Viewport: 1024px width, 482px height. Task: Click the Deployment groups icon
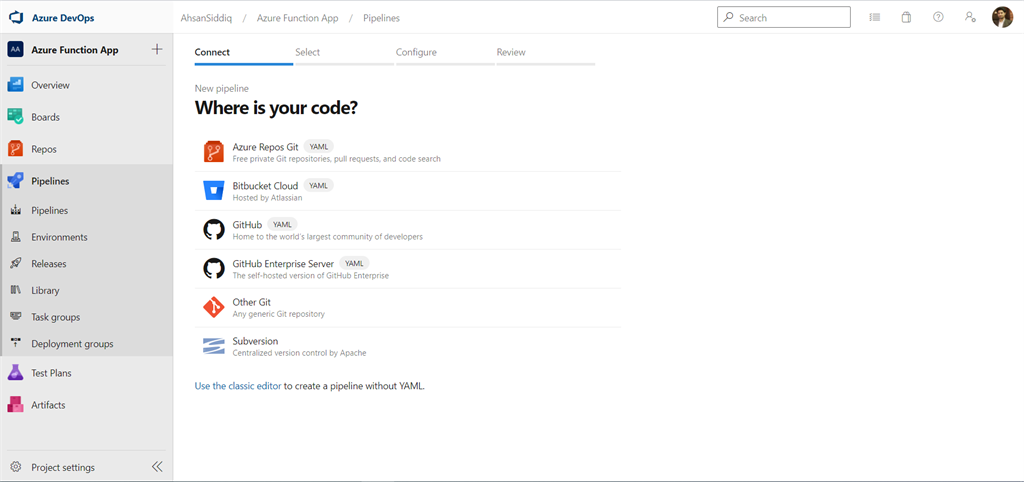coord(16,344)
